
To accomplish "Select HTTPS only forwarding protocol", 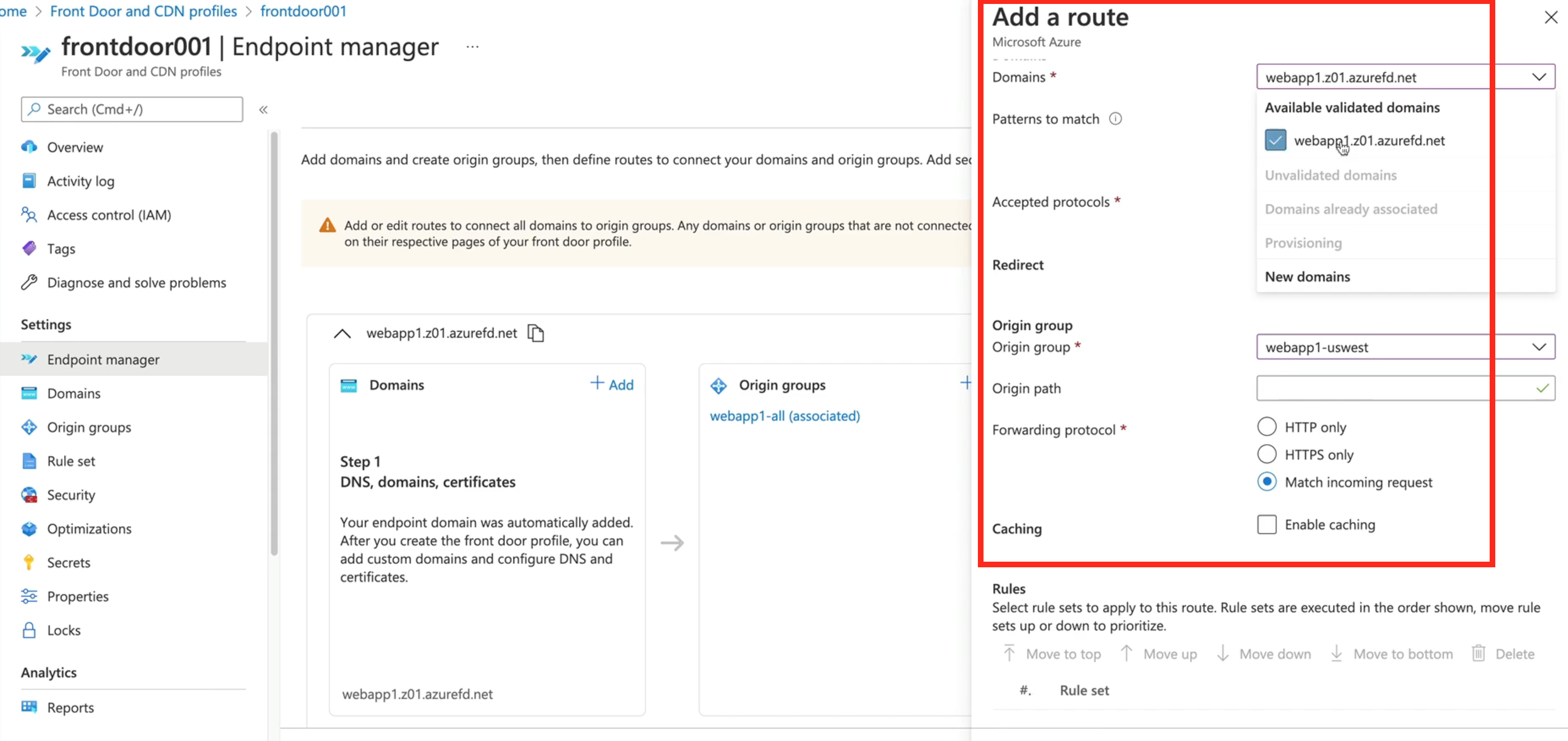I will pyautogui.click(x=1266, y=454).
